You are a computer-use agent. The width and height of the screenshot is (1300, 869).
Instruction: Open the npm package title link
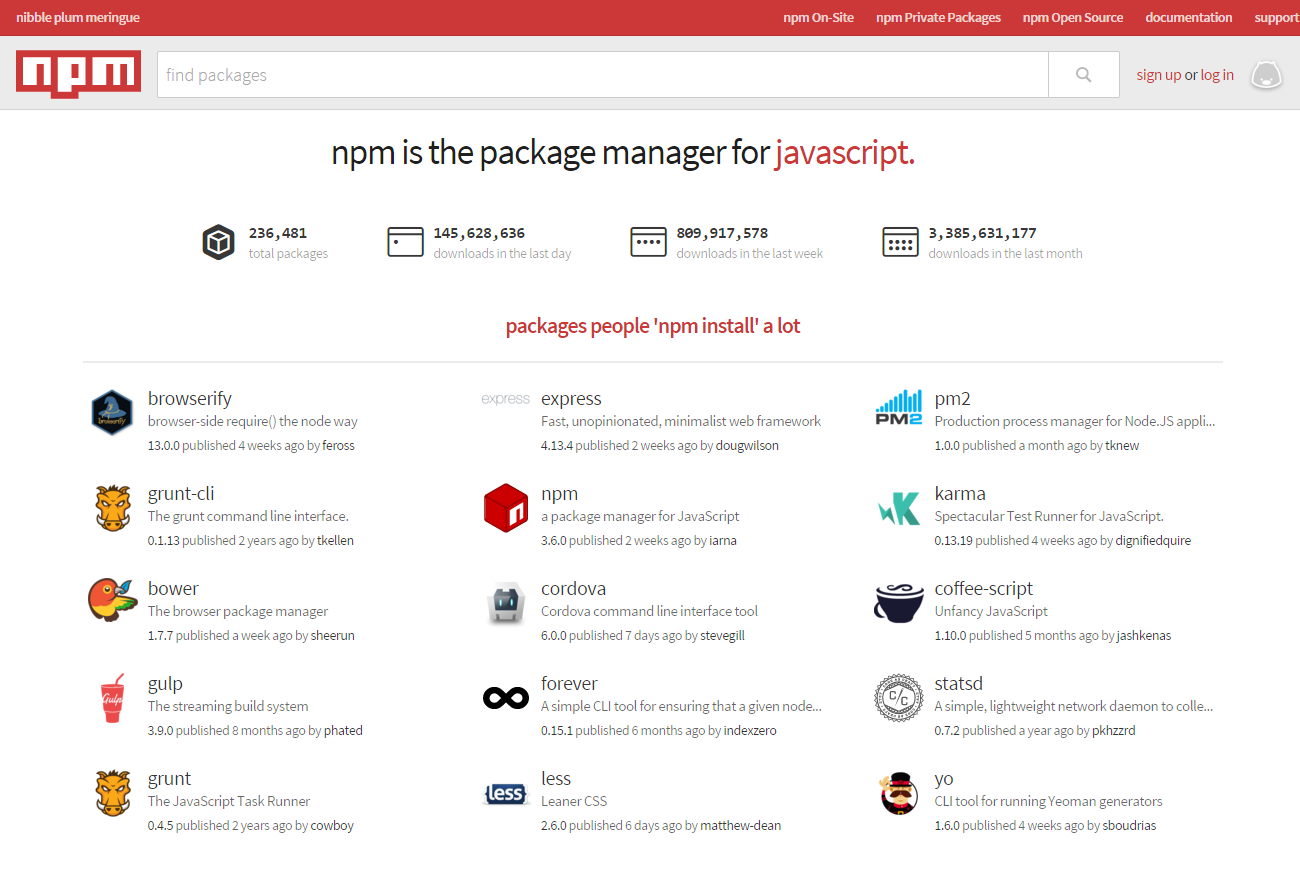(560, 494)
